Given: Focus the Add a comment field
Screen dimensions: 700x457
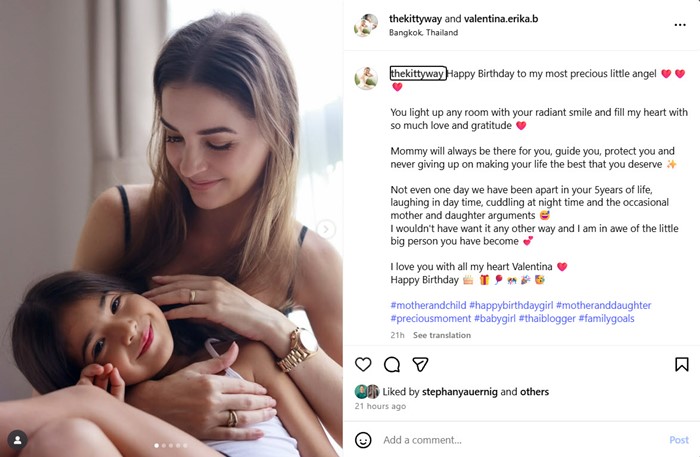Looking at the screenshot, I should coord(520,440).
